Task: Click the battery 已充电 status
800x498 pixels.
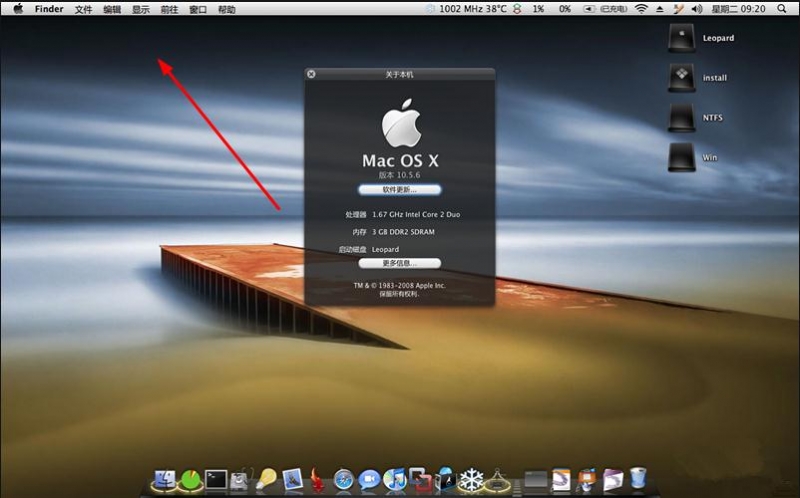Action: click(605, 9)
